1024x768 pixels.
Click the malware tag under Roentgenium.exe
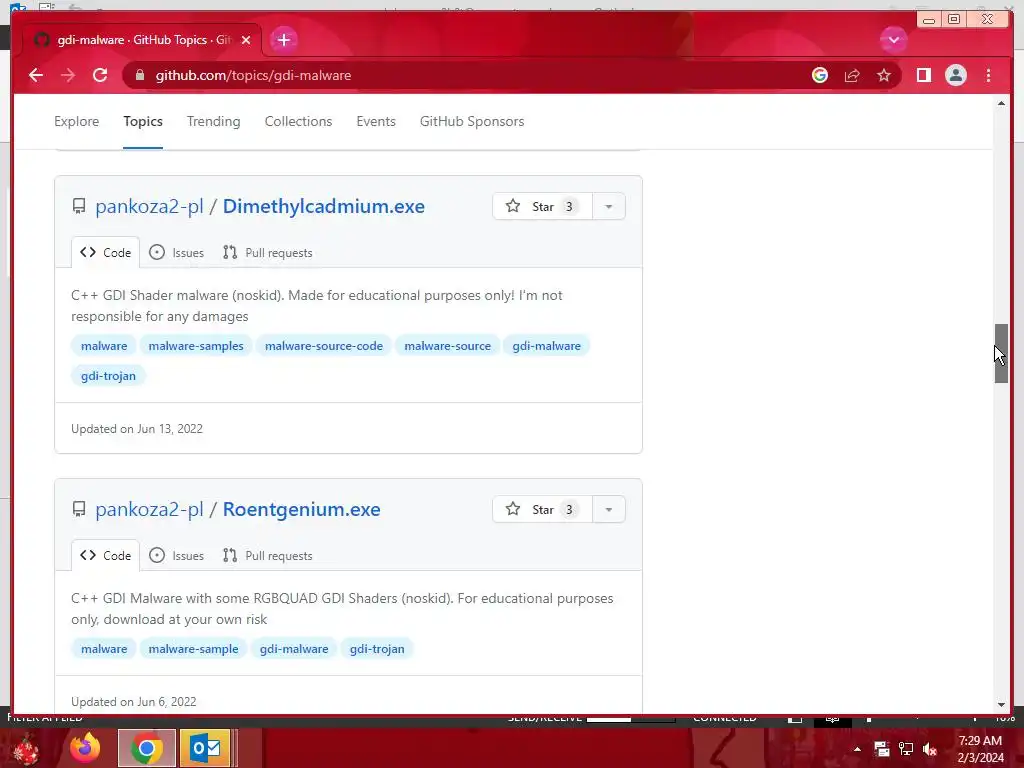(x=104, y=649)
